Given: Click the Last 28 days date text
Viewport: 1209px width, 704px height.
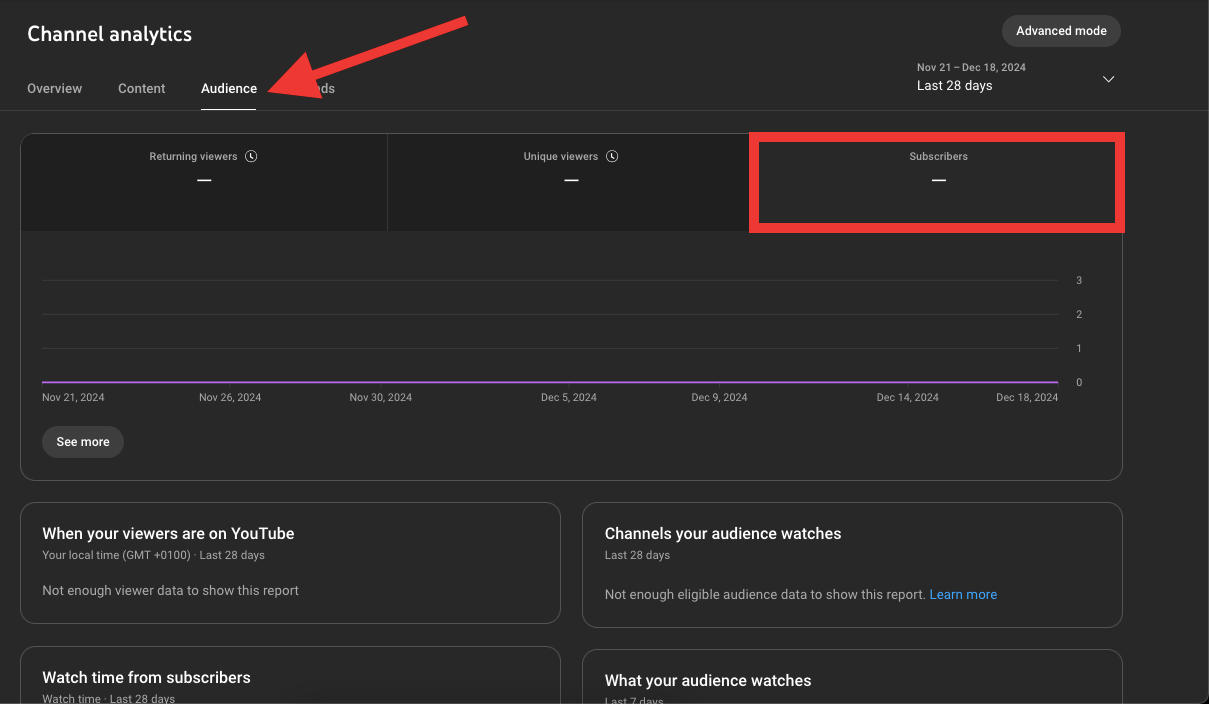Looking at the screenshot, I should (954, 85).
